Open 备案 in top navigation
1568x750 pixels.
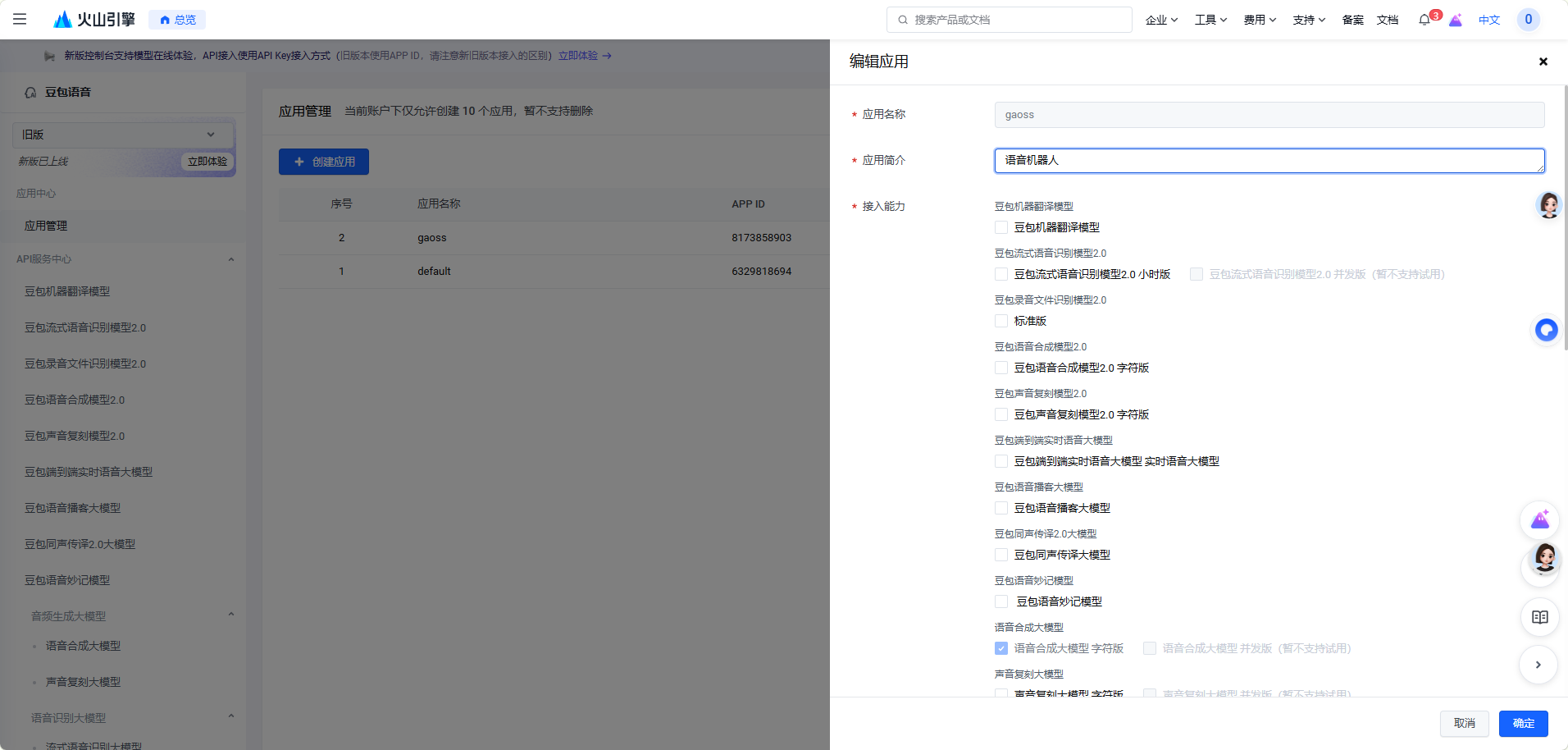(x=1353, y=20)
